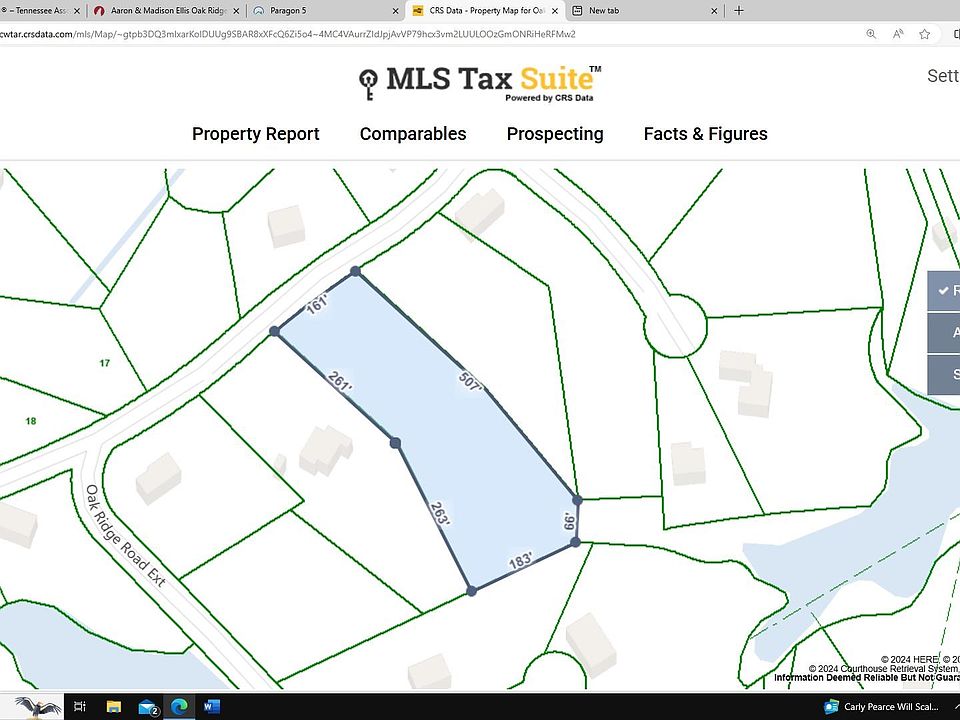Select the Prospecting menu item
The height and width of the screenshot is (720, 960).
point(555,133)
